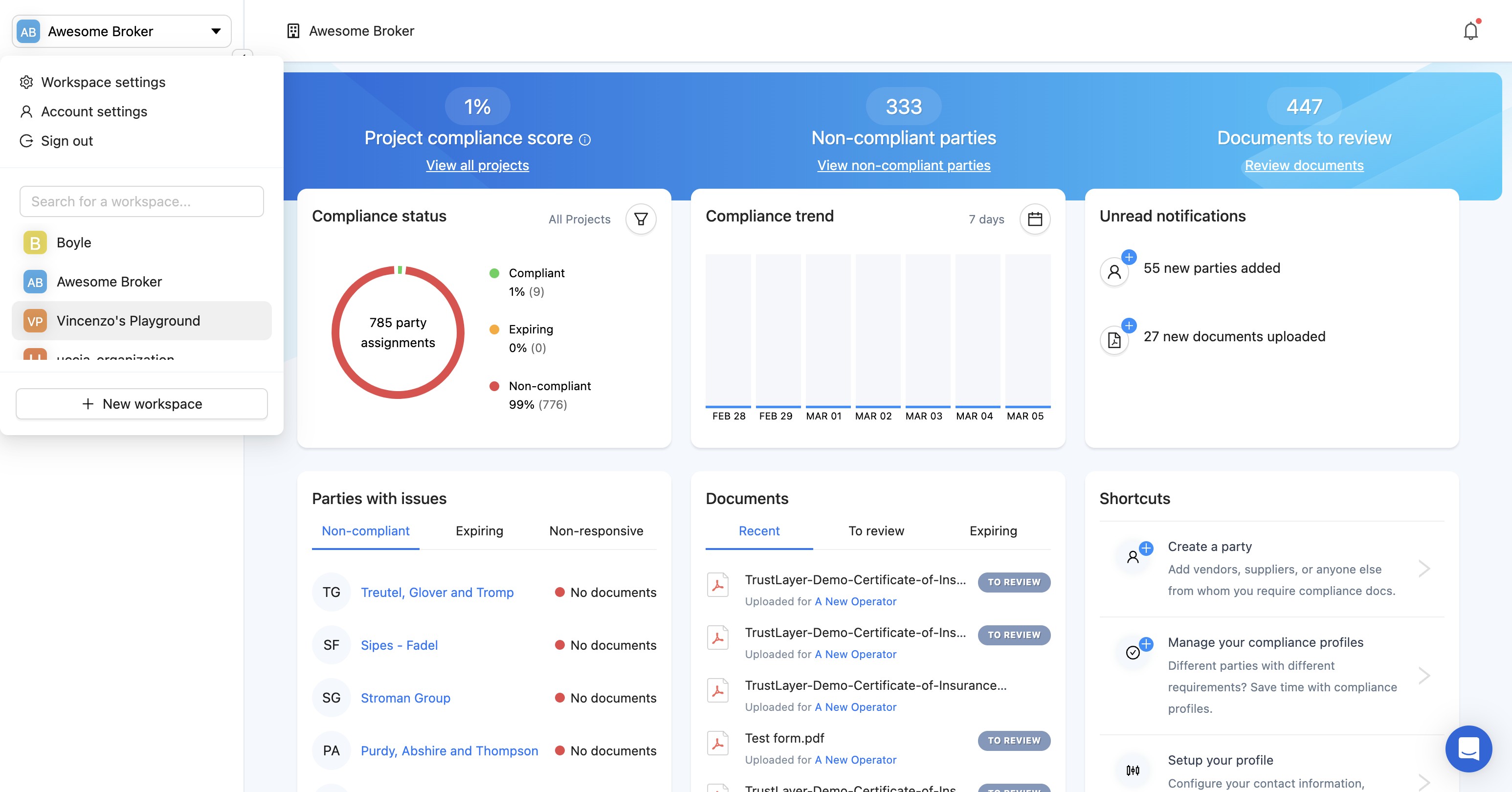Viewport: 1512px width, 792px height.
Task: Click the compliance score info icon
Action: click(x=585, y=140)
